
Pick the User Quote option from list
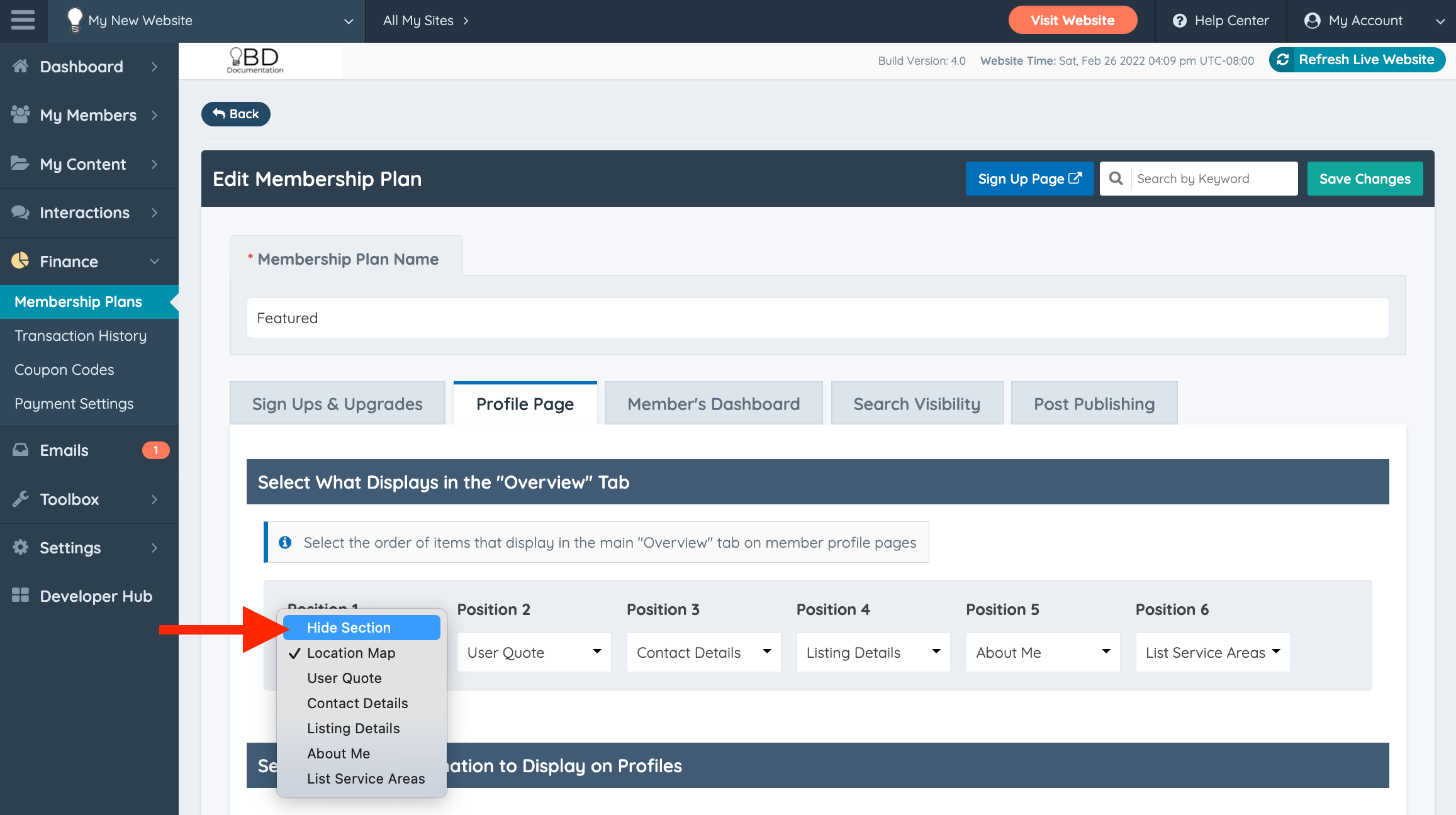coord(344,678)
